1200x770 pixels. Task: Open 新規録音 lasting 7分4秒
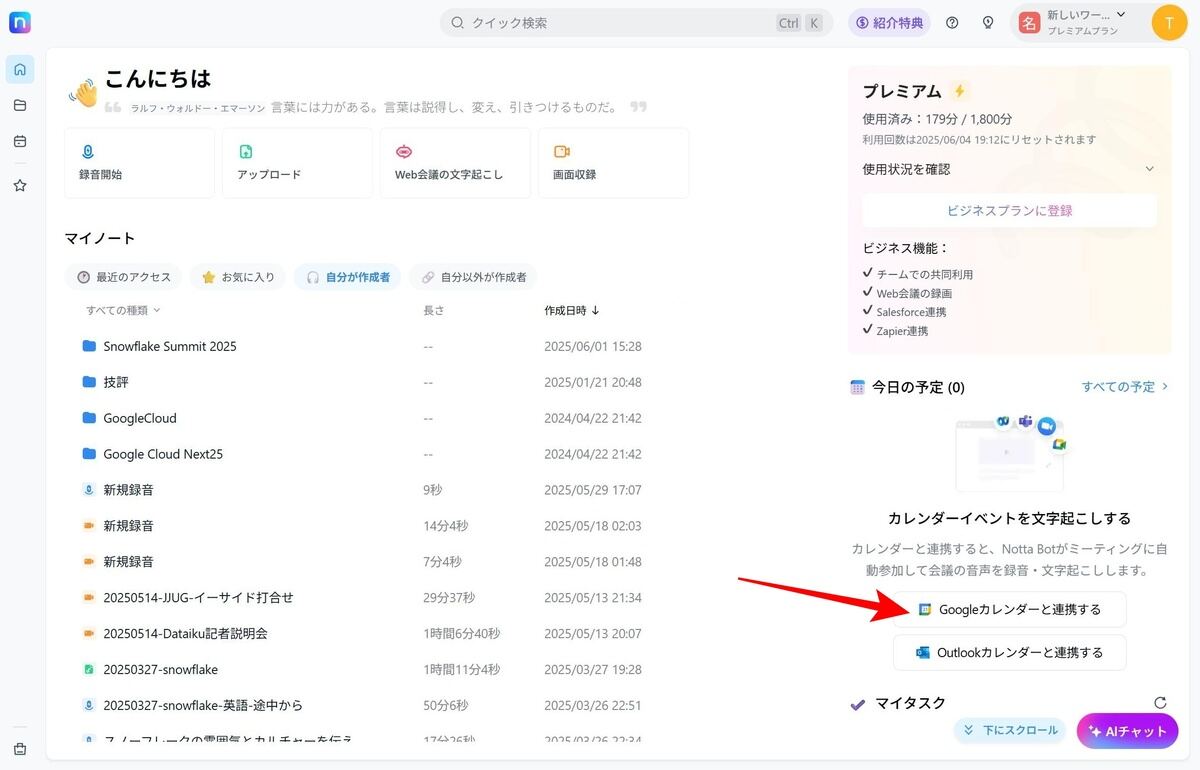(x=128, y=562)
